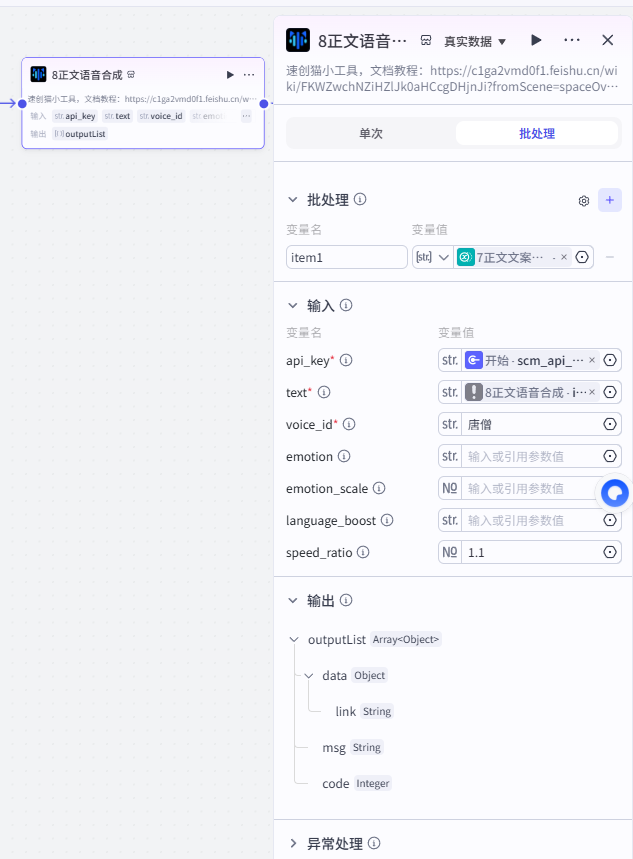This screenshot has width=633, height=859.
Task: Open variable picker for text
Action: 610,392
